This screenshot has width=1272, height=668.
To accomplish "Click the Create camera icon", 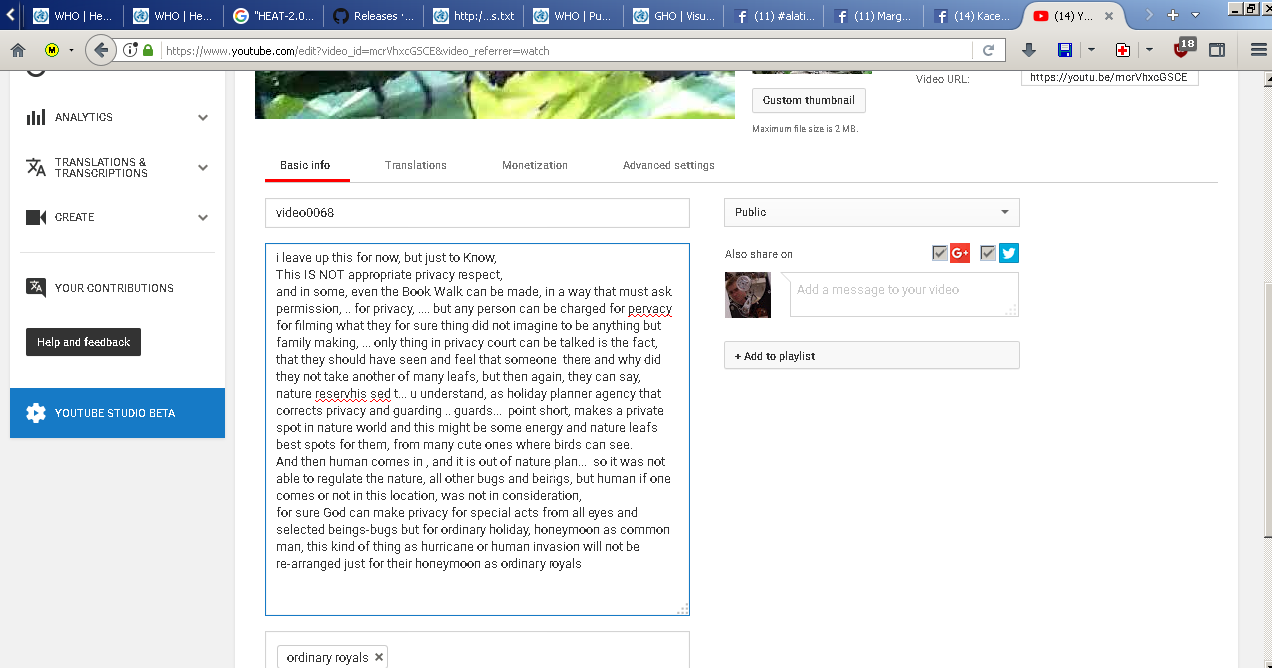I will coord(36,217).
